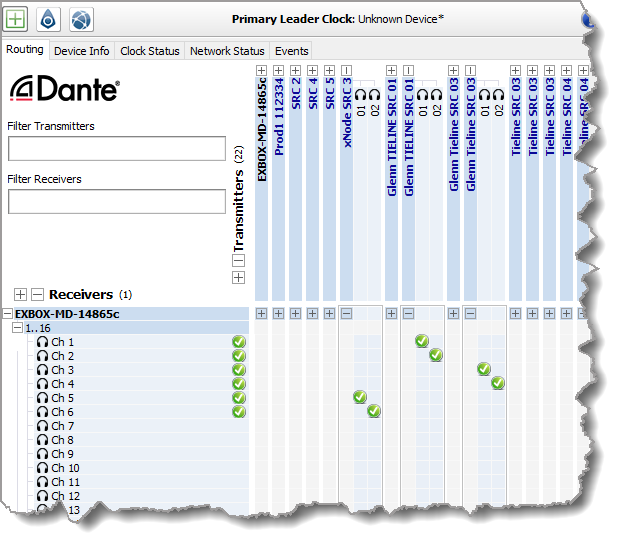Click the headphone icon beside Ch 10
630x551 pixels.
(x=42, y=468)
